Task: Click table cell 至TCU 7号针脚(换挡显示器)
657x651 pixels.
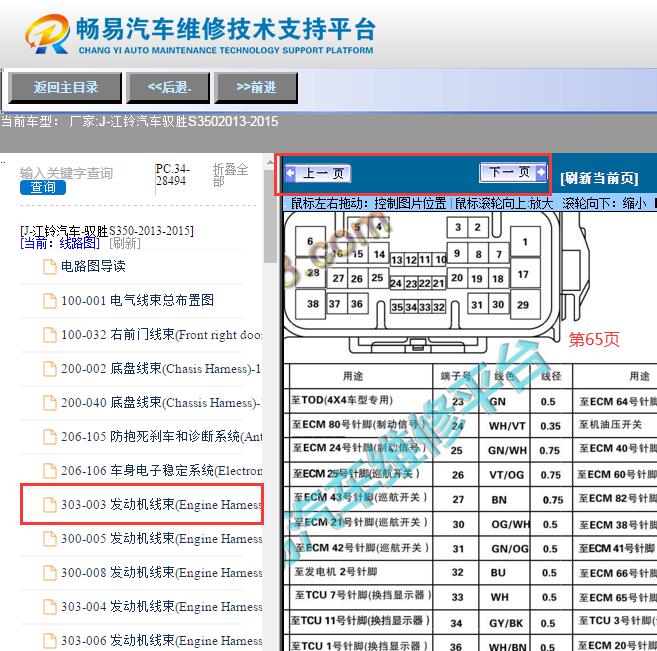Action: tap(361, 595)
